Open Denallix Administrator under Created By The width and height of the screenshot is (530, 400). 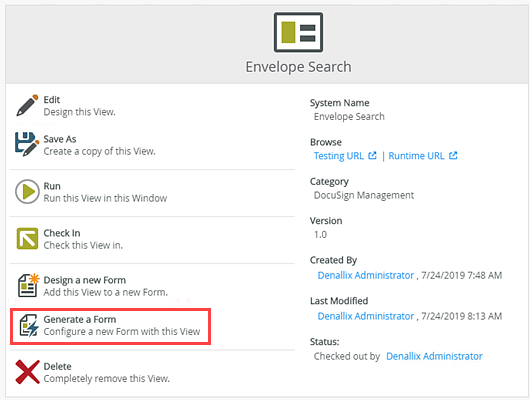tap(366, 275)
